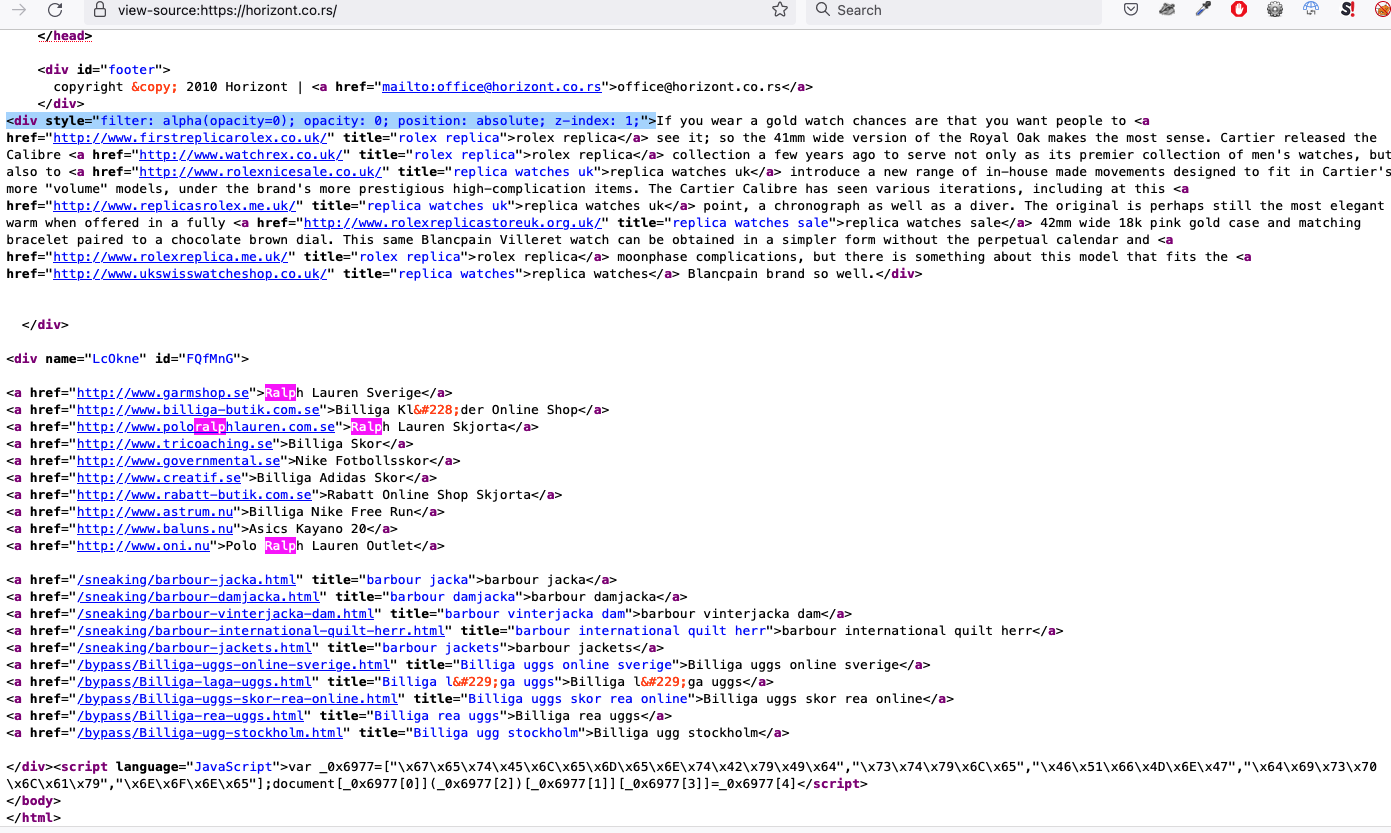This screenshot has width=1391, height=833.
Task: Open the www.baluns.nu link
Action: (155, 529)
